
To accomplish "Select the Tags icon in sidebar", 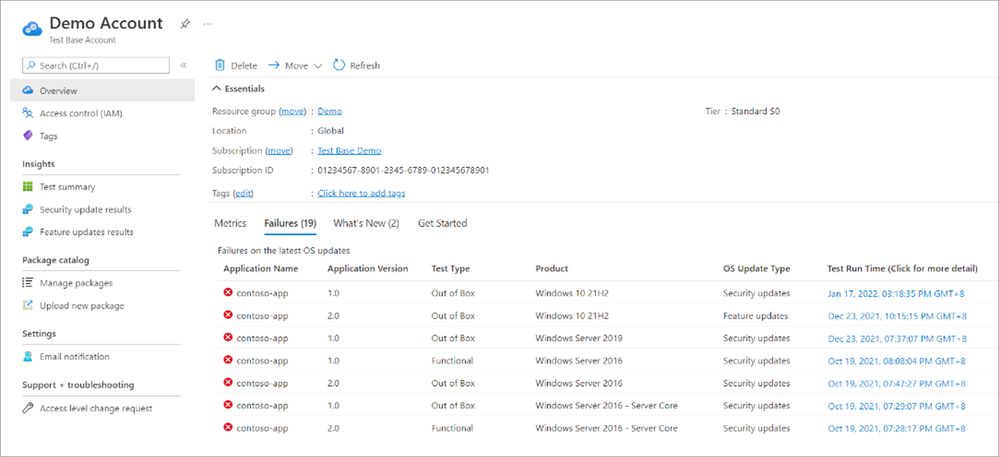I will point(28,136).
